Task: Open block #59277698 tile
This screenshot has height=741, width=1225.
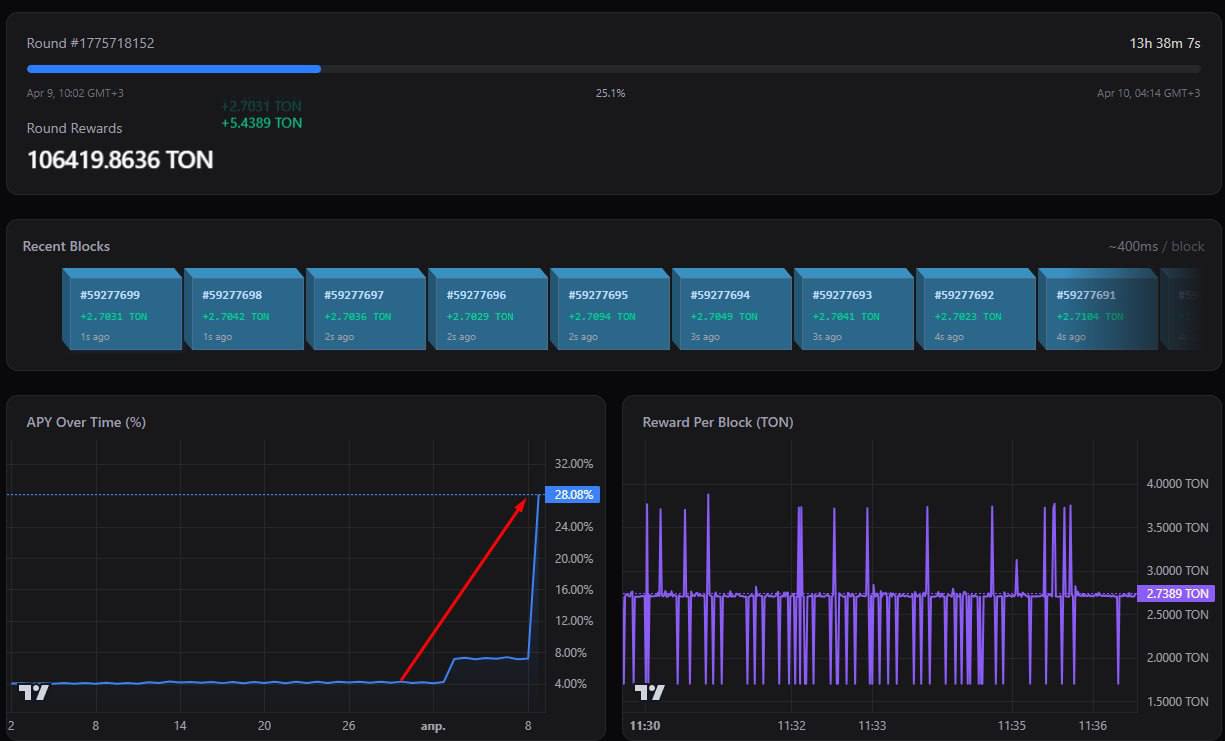Action: click(243, 313)
